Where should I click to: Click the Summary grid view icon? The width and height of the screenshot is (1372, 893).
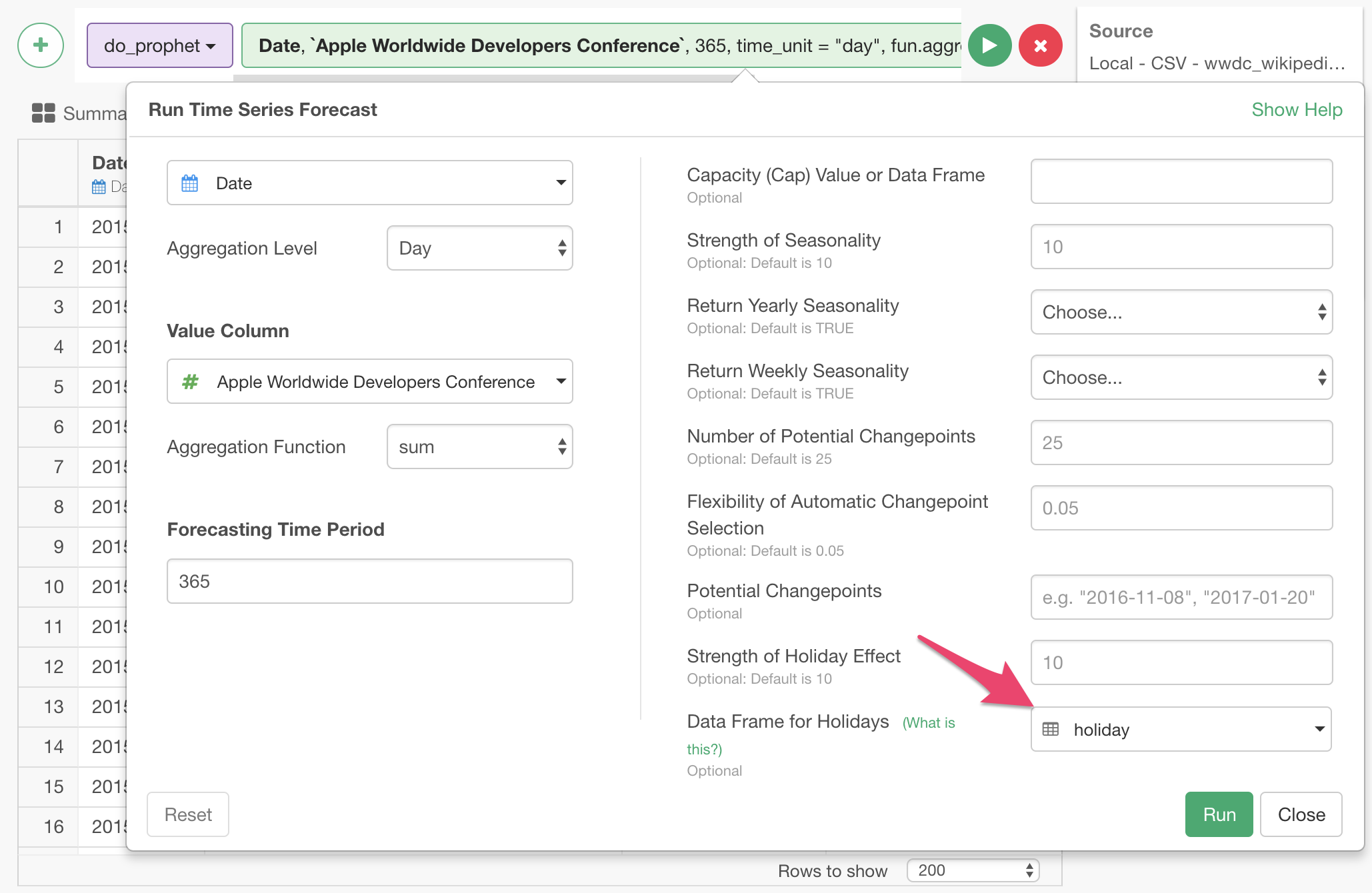43,113
